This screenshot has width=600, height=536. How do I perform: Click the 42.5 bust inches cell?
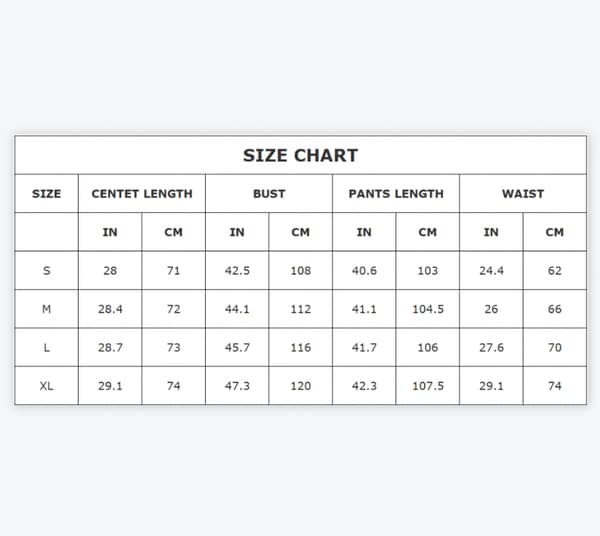[237, 270]
